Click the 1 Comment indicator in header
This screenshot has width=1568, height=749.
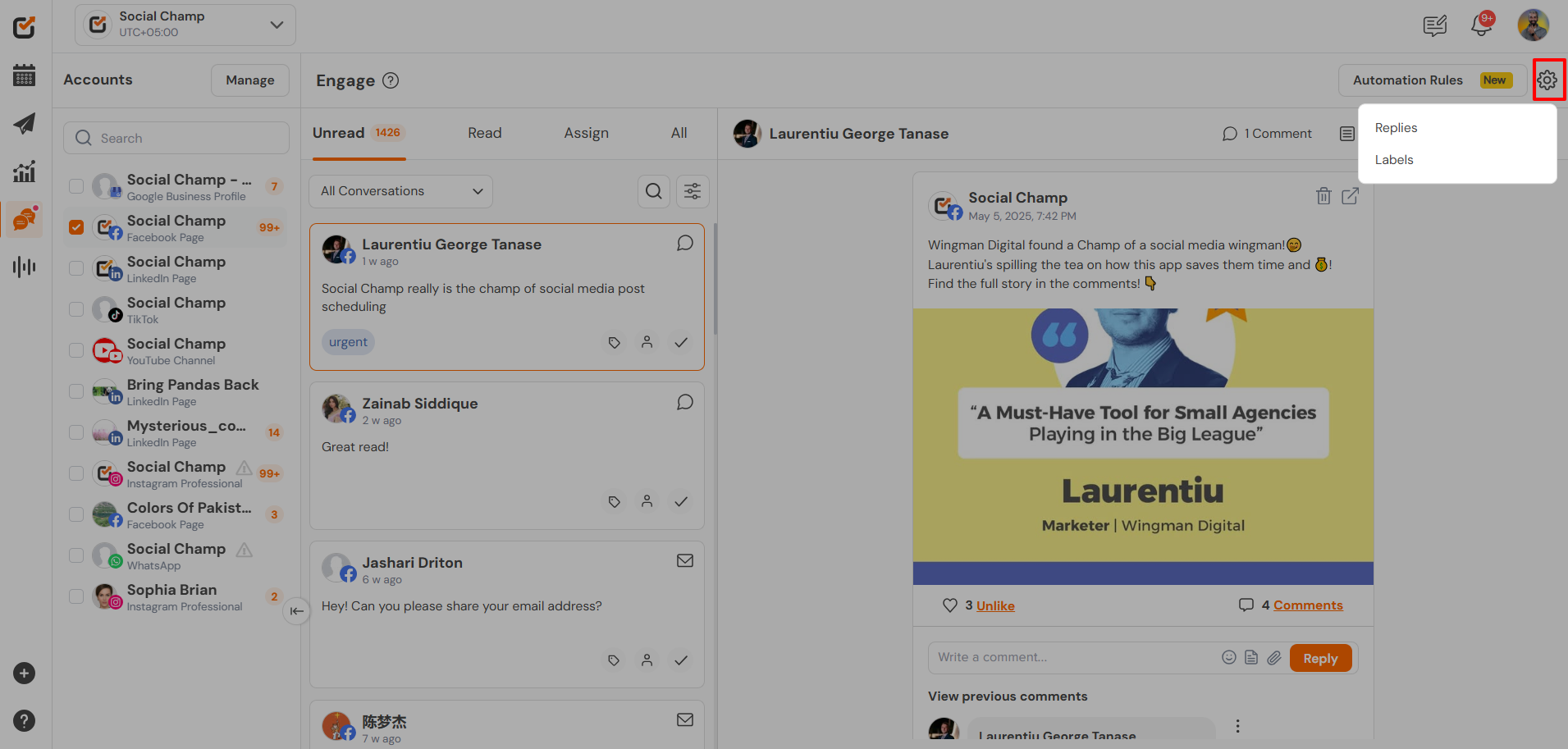(1267, 134)
